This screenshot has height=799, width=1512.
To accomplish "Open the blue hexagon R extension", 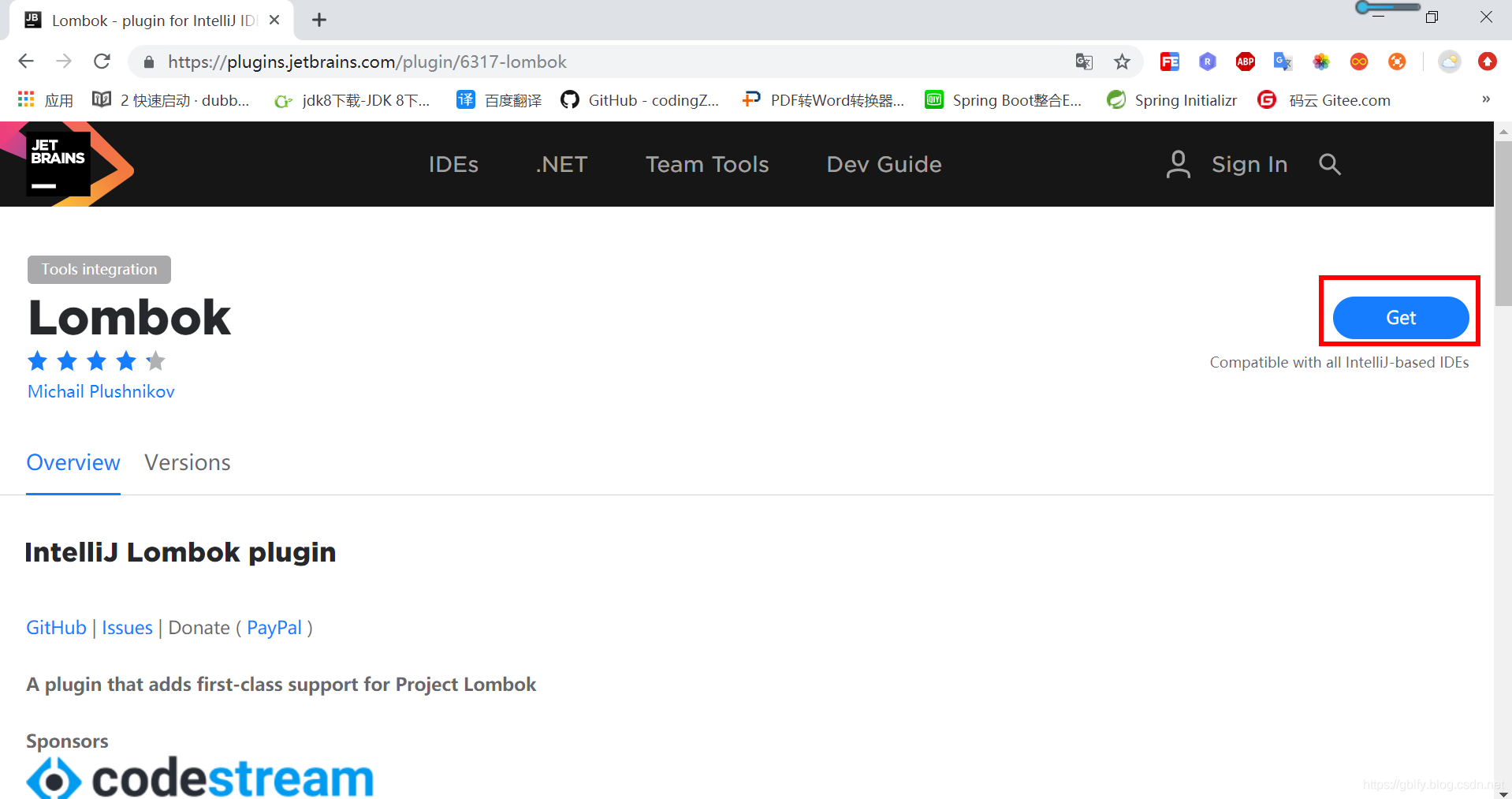I will coord(1208,62).
